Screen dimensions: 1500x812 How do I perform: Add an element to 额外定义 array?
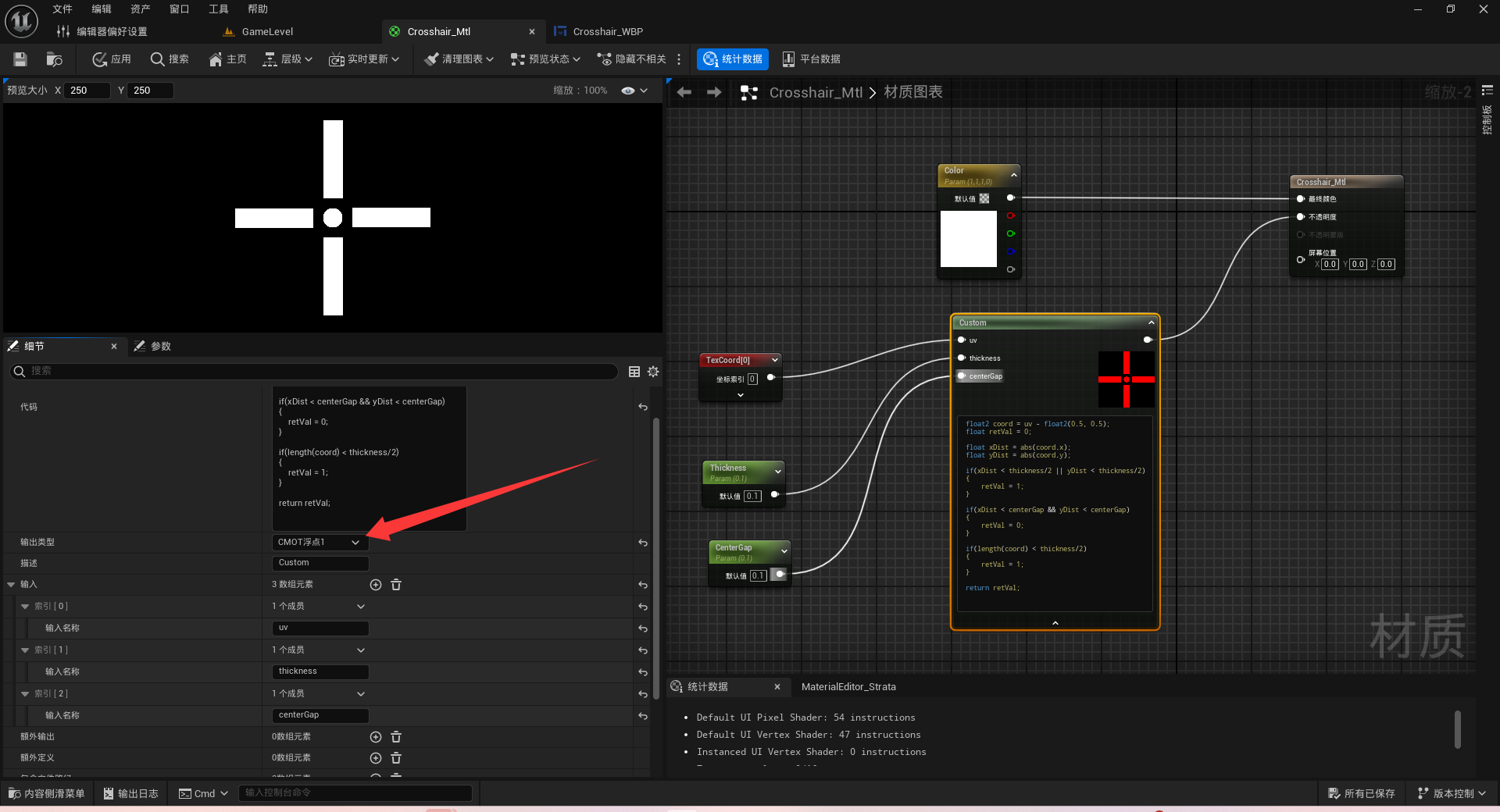376,758
